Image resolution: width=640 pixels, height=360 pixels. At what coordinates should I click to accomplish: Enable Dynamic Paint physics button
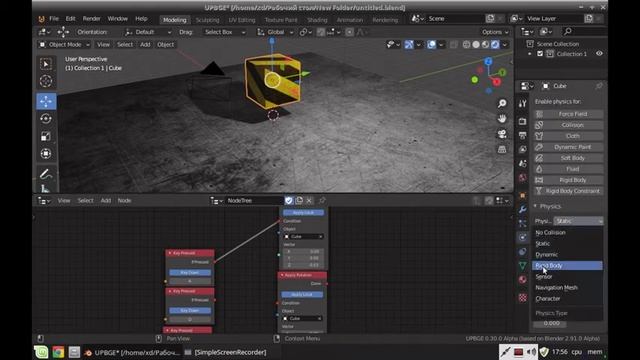(x=569, y=147)
